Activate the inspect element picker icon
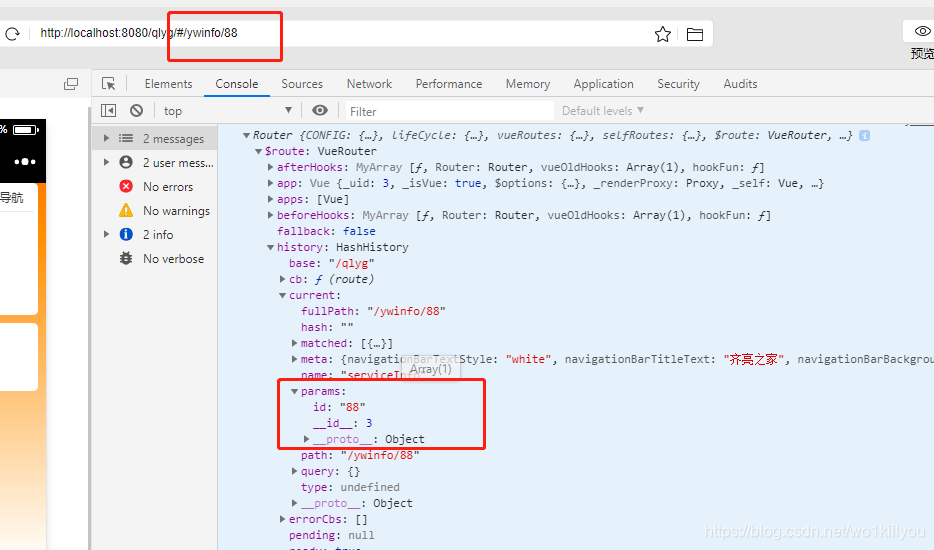The width and height of the screenshot is (934, 550). (x=108, y=84)
